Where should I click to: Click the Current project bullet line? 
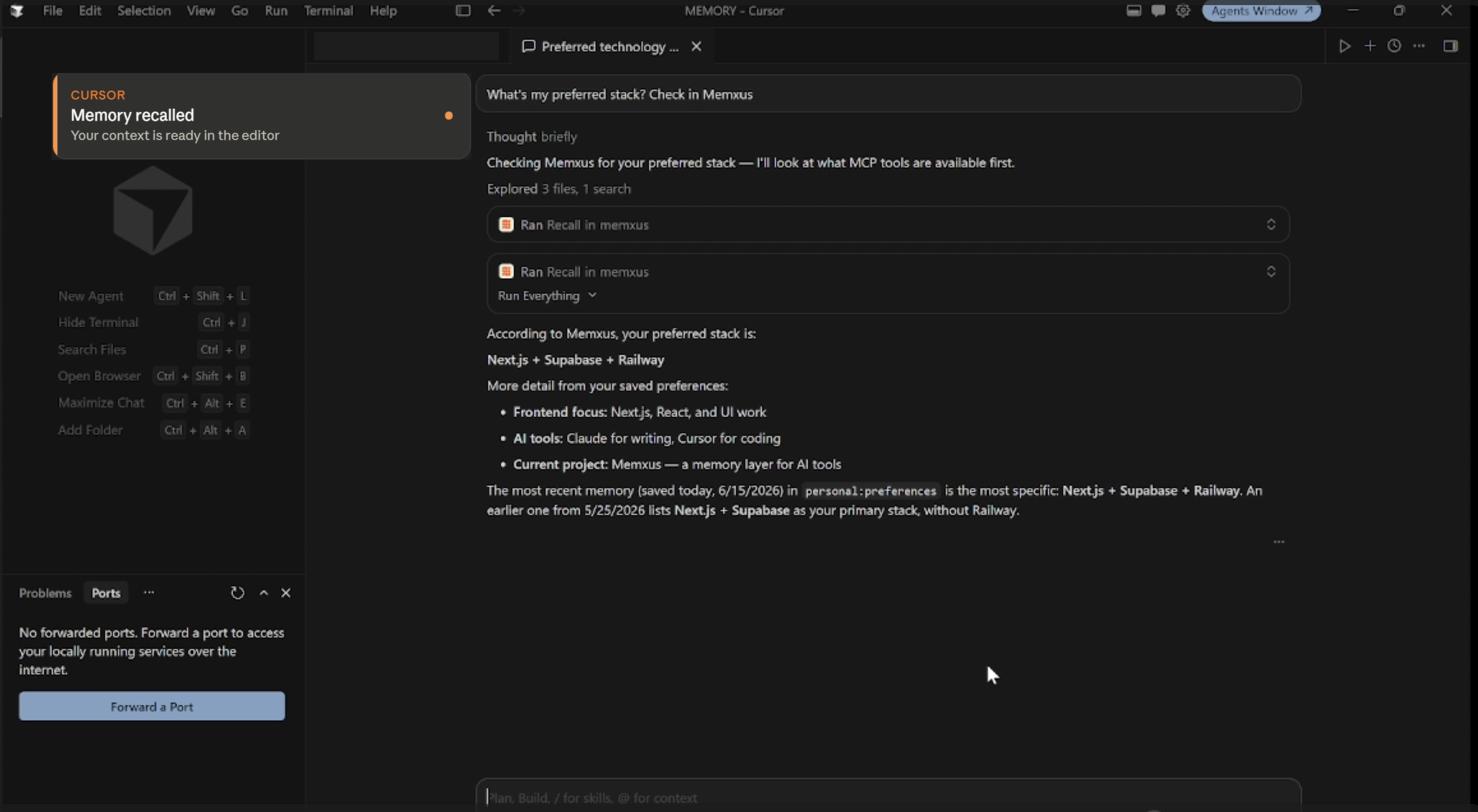(677, 464)
